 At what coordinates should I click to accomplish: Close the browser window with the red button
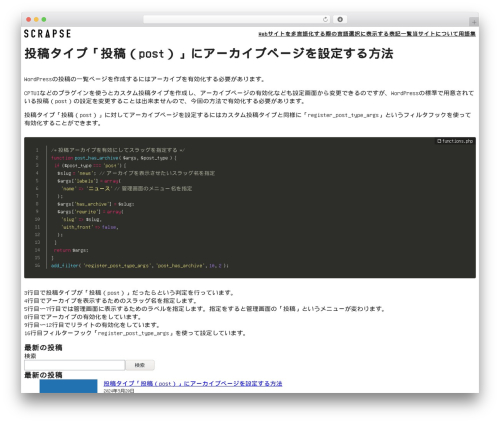point(29,19)
